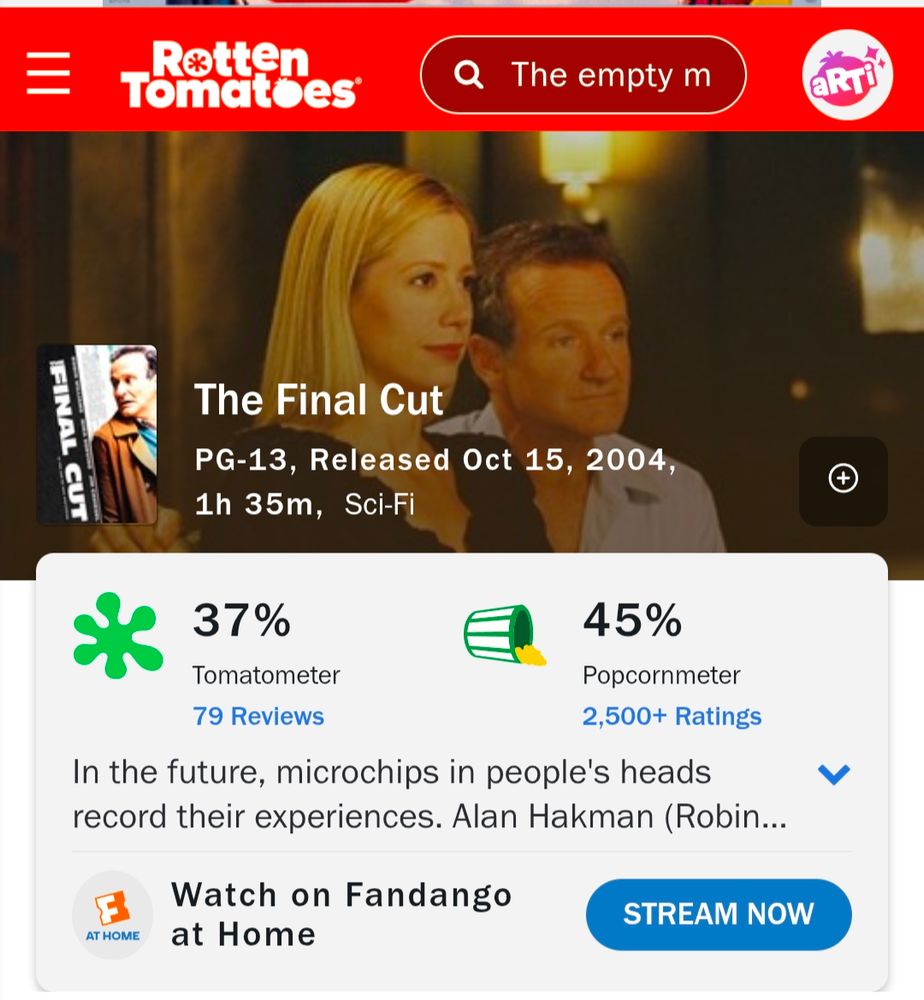This screenshot has height=1000, width=924.
Task: Click the 45% Popcornmeter score
Action: tap(632, 621)
